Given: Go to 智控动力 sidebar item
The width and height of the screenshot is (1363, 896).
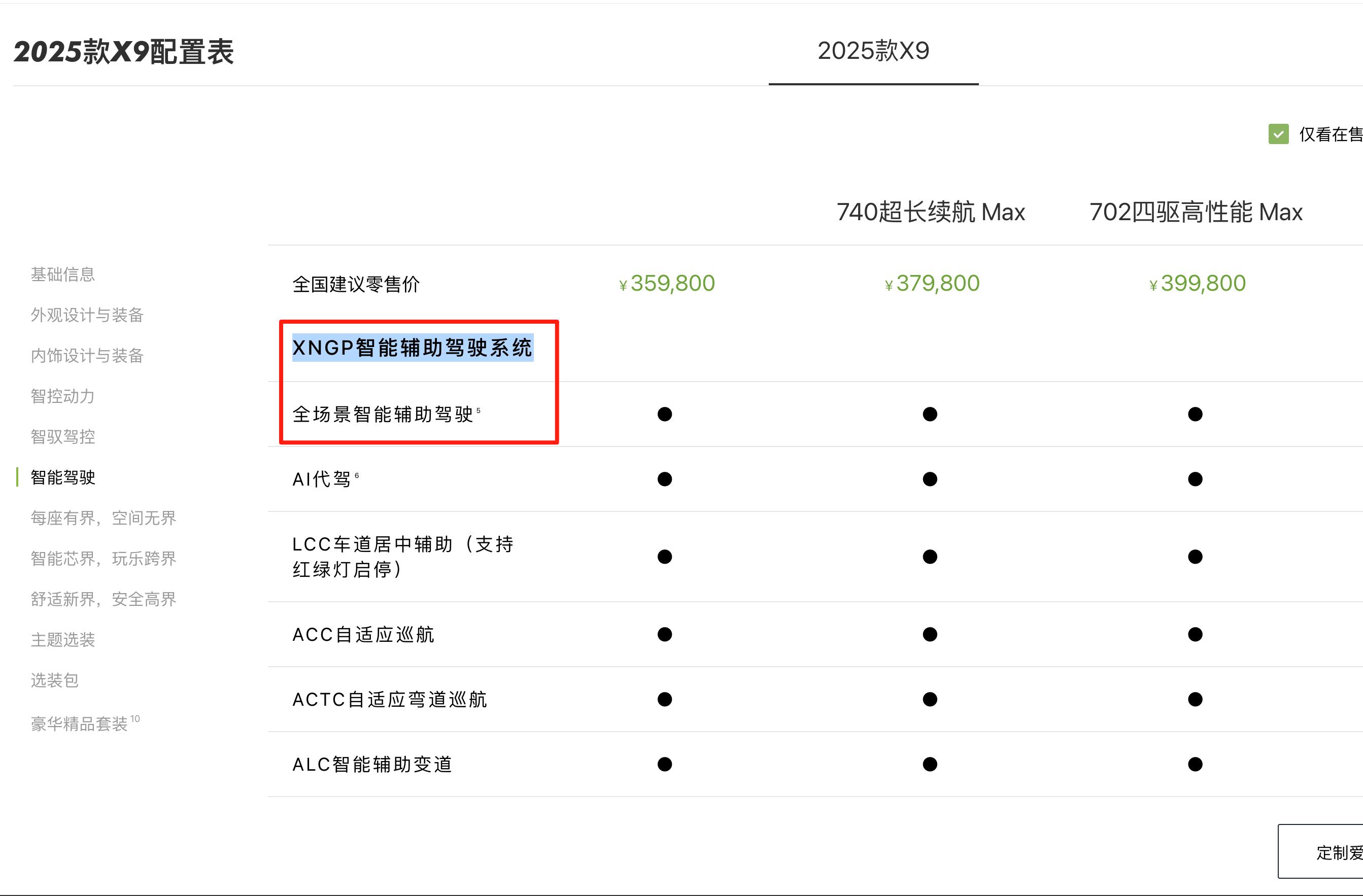Looking at the screenshot, I should tap(62, 396).
